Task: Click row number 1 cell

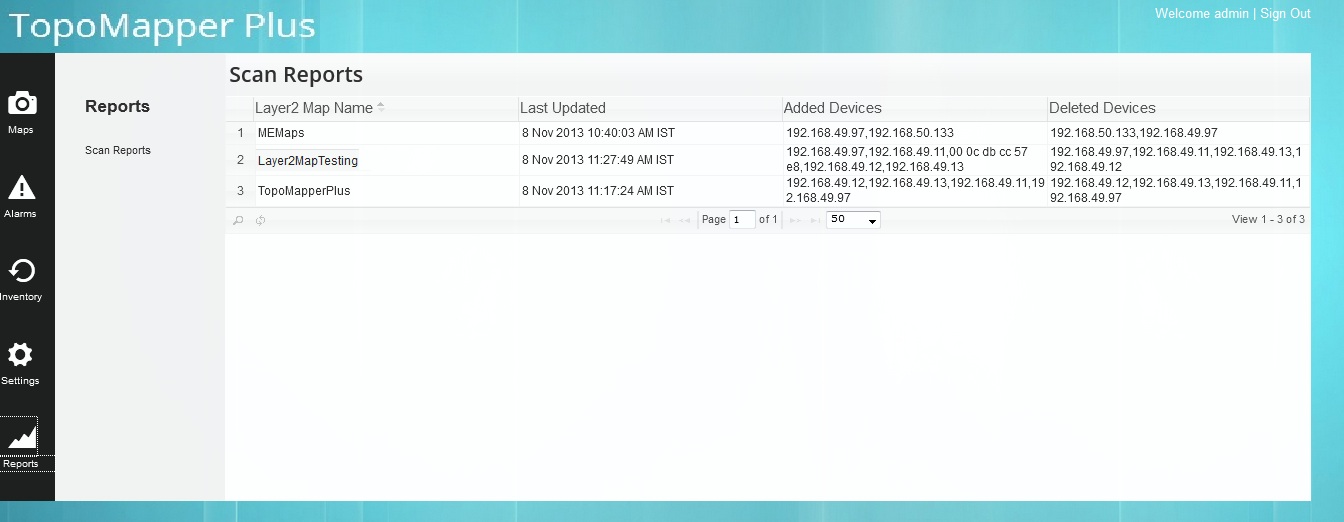Action: pyautogui.click(x=240, y=132)
